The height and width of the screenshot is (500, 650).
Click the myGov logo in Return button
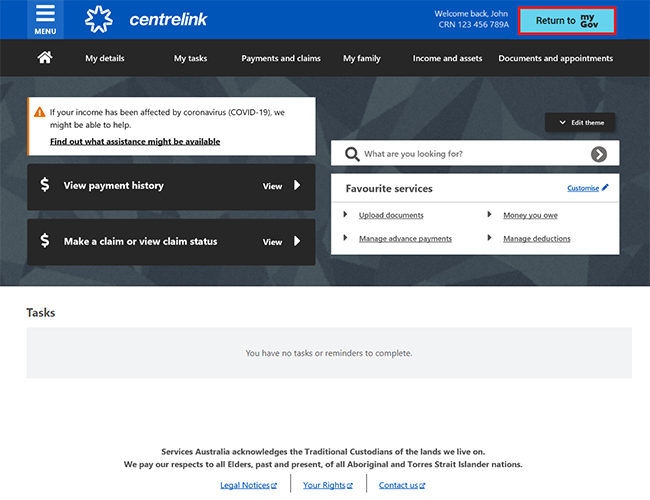(x=589, y=21)
